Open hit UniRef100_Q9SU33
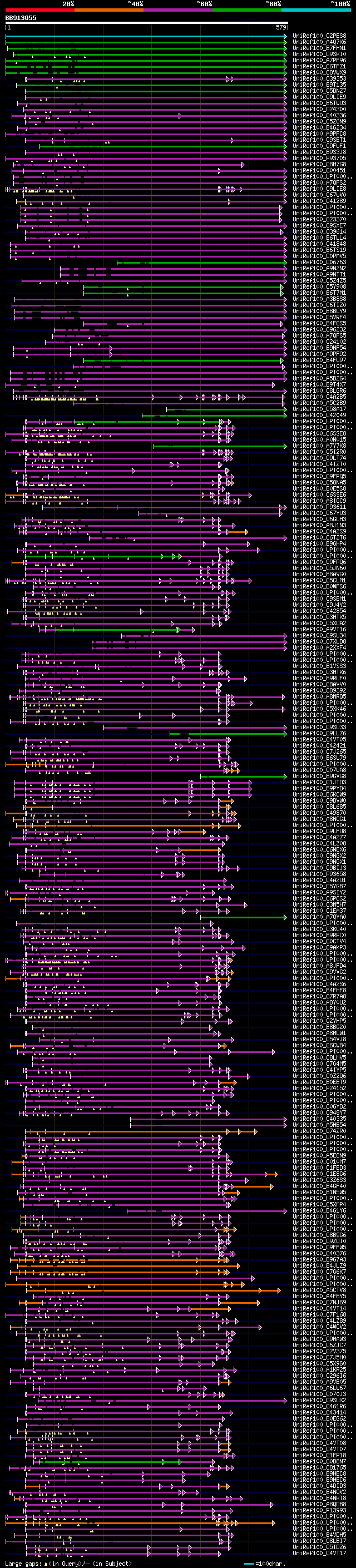Viewport: 356px width, 1568px height. click(319, 728)
